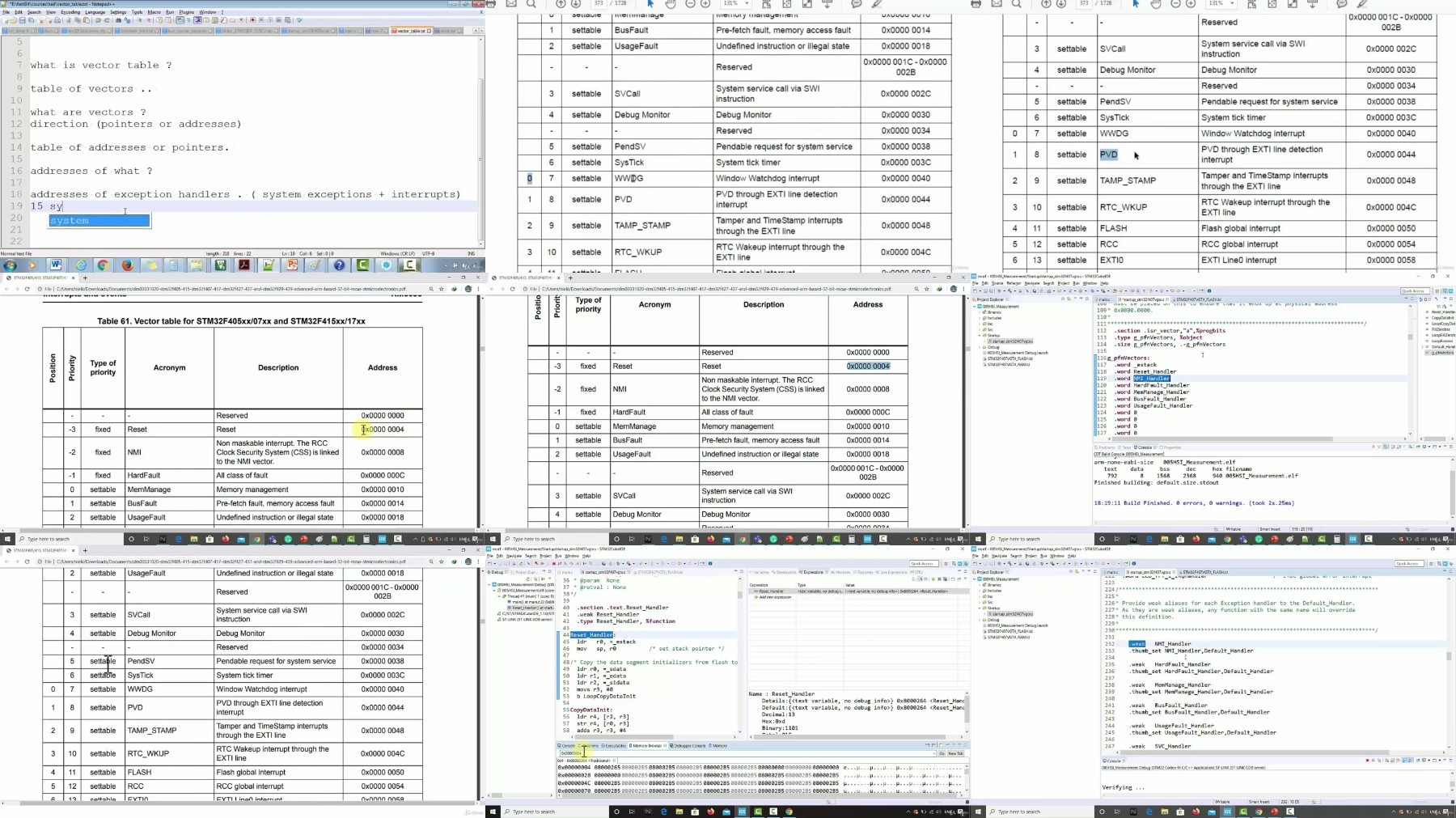Click the zoom-in plus in the PVD-highlighted PDF viewer
This screenshot has width=1456, height=818.
[1191, 4]
